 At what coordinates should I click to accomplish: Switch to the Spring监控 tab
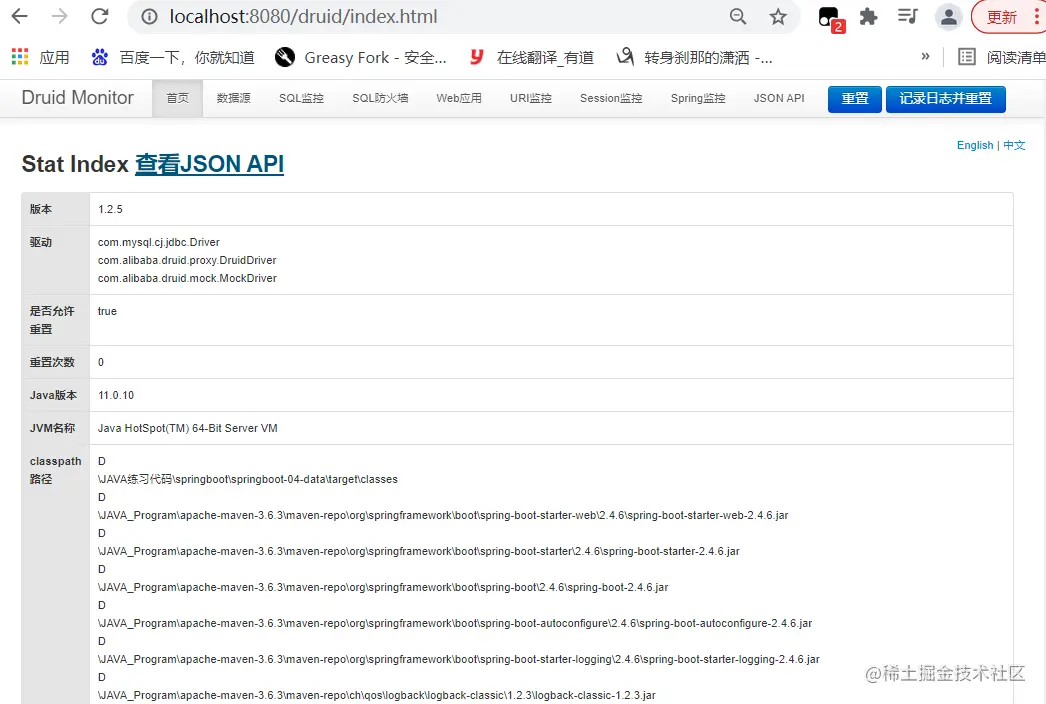(698, 98)
